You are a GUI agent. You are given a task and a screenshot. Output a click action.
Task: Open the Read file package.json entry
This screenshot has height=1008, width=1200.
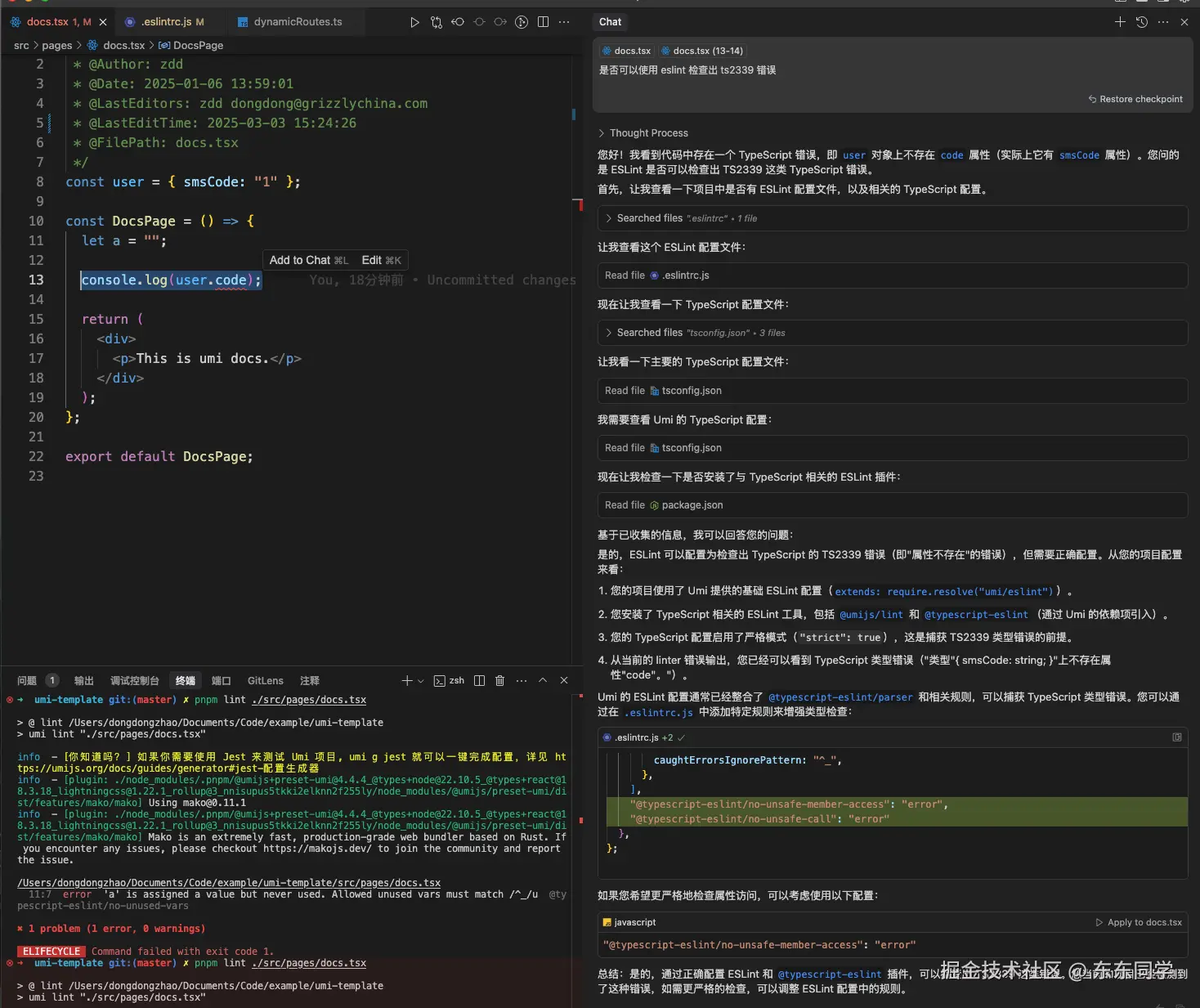pyautogui.click(x=893, y=505)
